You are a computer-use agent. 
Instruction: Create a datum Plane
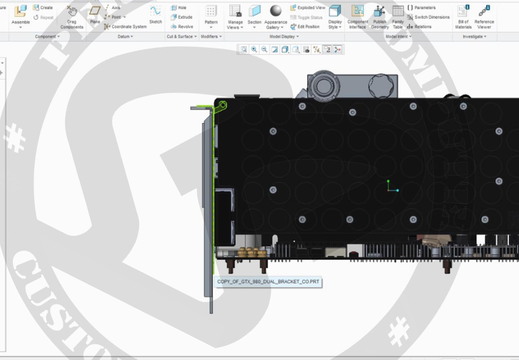(x=95, y=15)
